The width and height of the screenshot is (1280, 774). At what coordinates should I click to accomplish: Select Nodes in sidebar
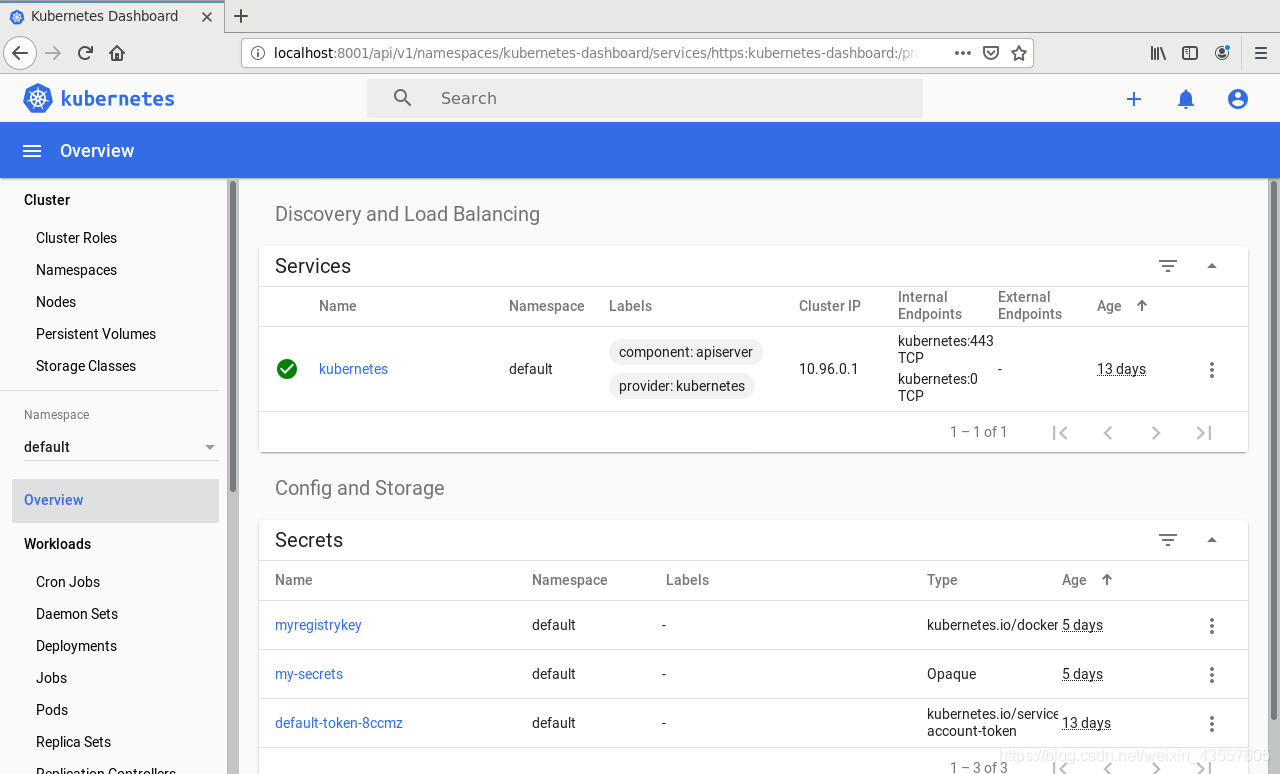click(56, 302)
